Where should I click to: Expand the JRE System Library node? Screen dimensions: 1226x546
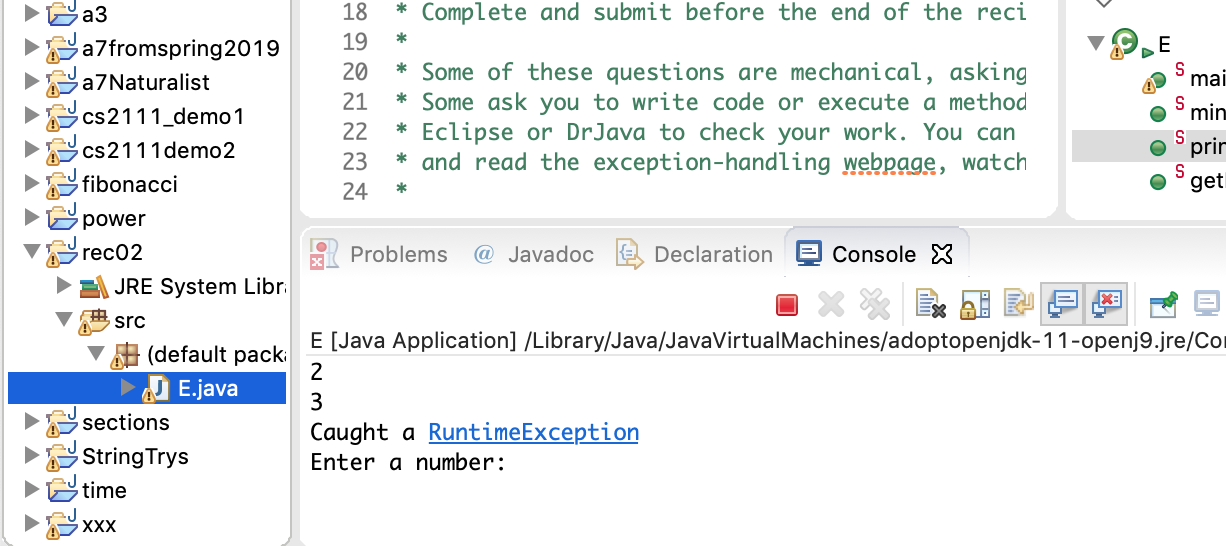click(x=64, y=287)
